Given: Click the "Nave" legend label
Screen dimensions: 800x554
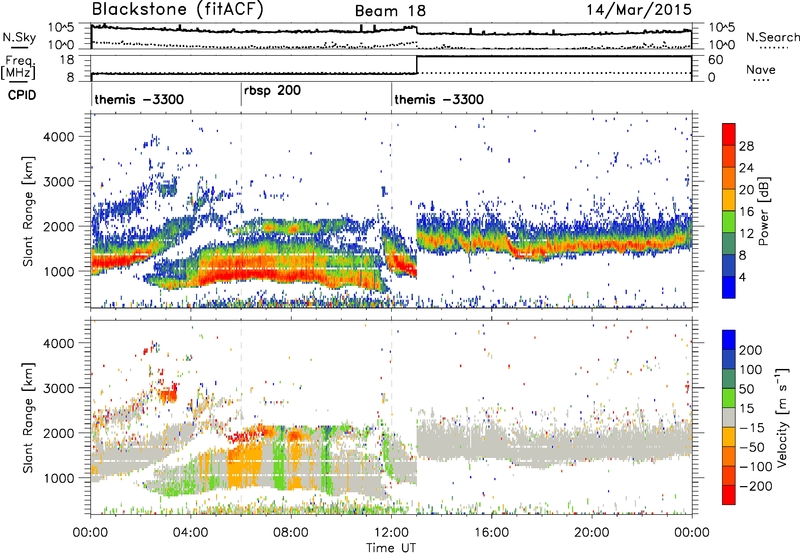Looking at the screenshot, I should (x=760, y=69).
